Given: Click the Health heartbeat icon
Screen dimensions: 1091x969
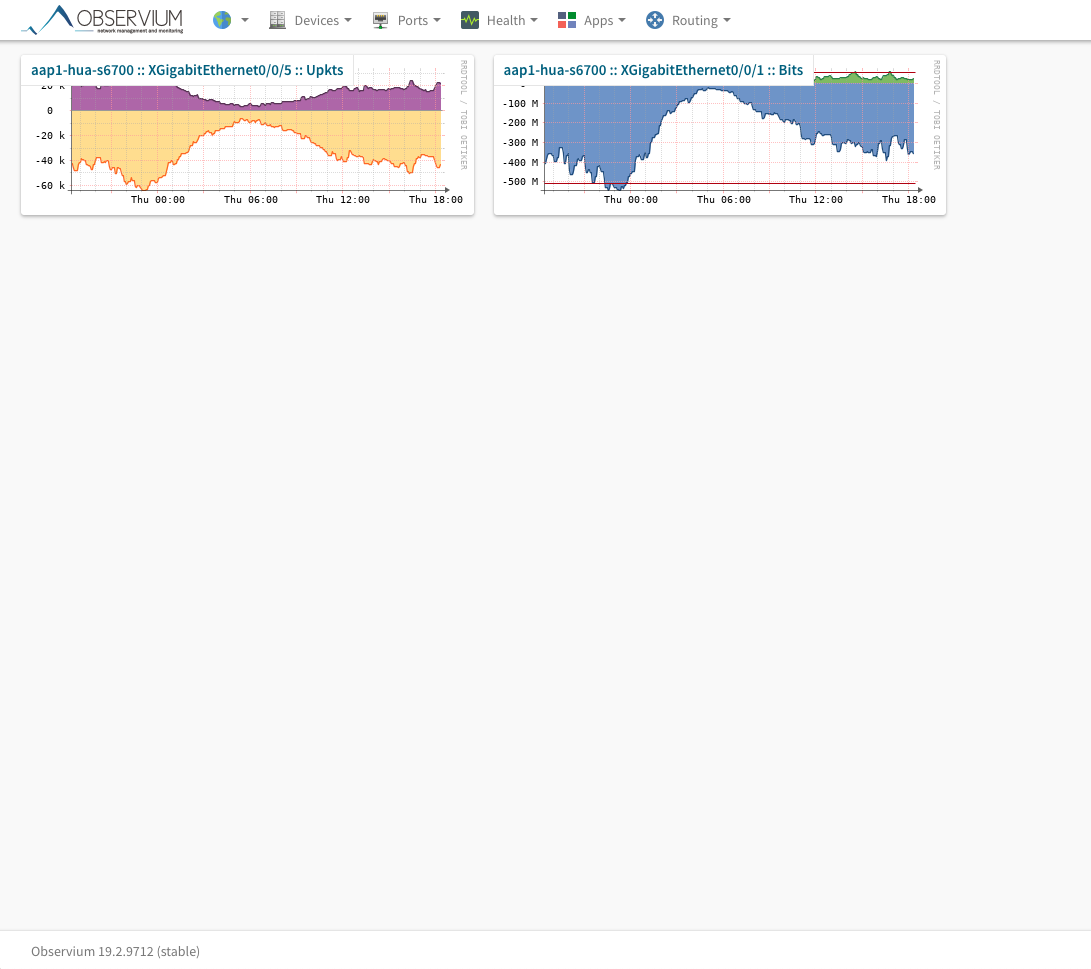Looking at the screenshot, I should pyautogui.click(x=469, y=20).
